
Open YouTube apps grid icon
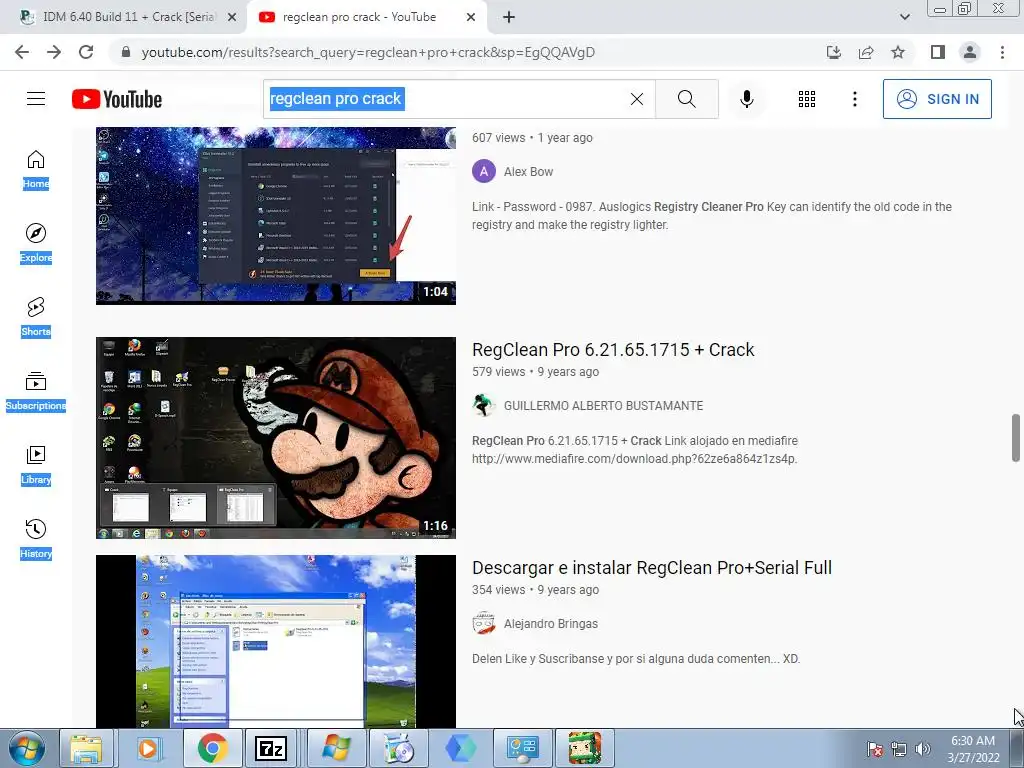coord(807,99)
